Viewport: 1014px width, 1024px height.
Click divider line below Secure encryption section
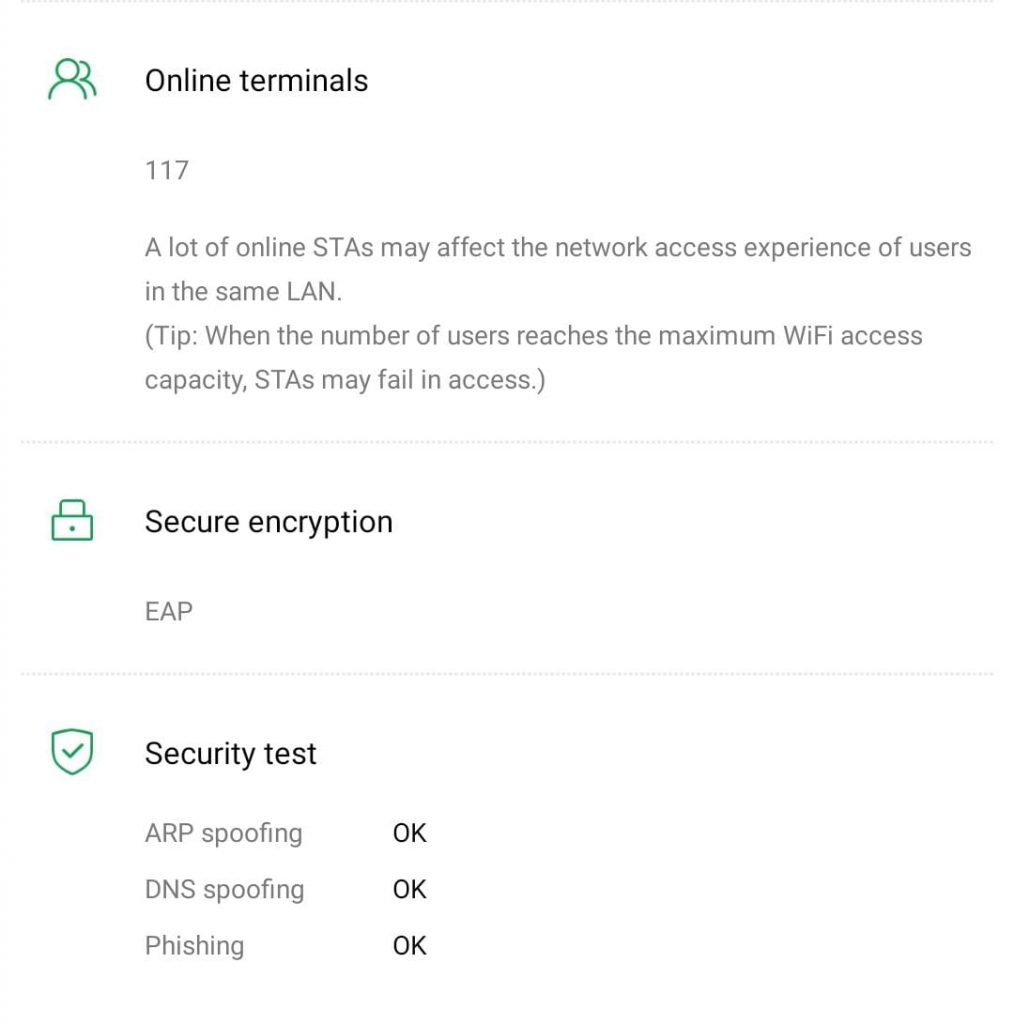[x=507, y=673]
